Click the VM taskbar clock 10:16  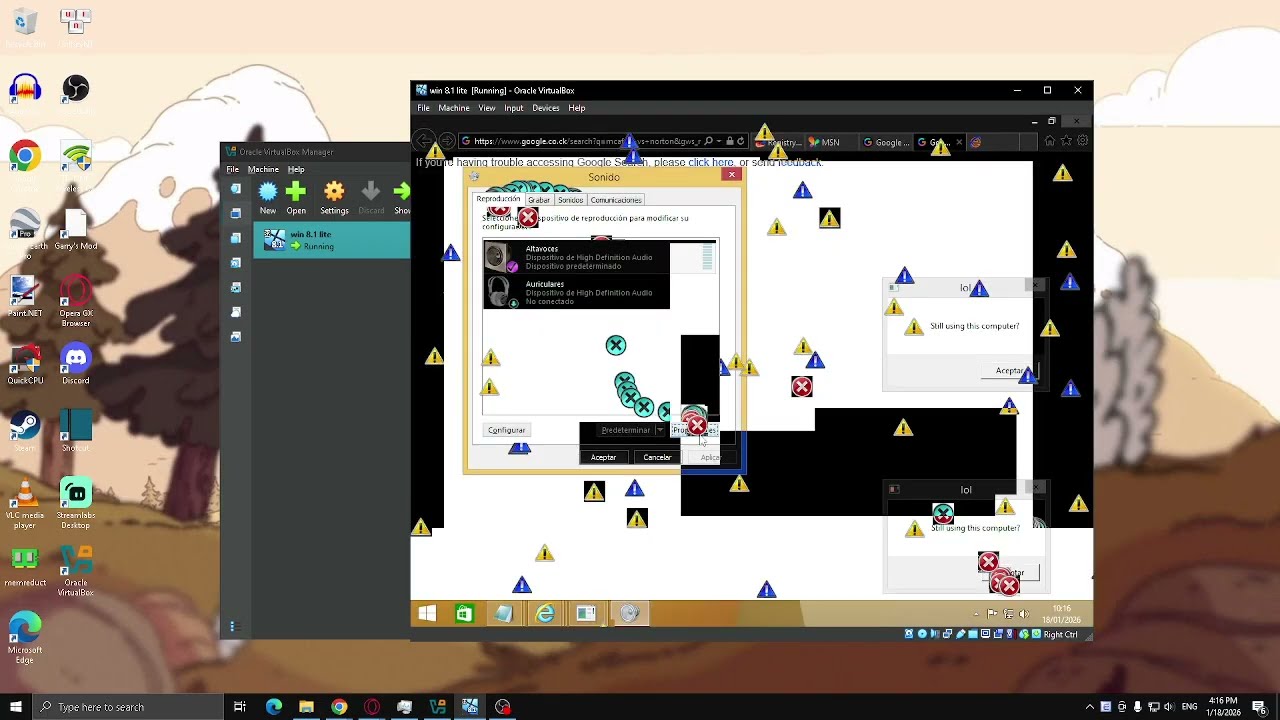pyautogui.click(x=1061, y=613)
